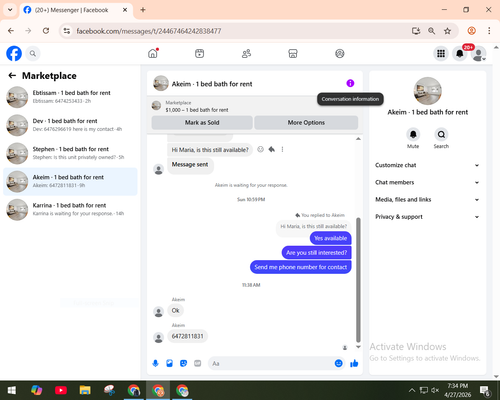
Task: Jump to latest message down arrow
Action: pyautogui.click(x=358, y=347)
